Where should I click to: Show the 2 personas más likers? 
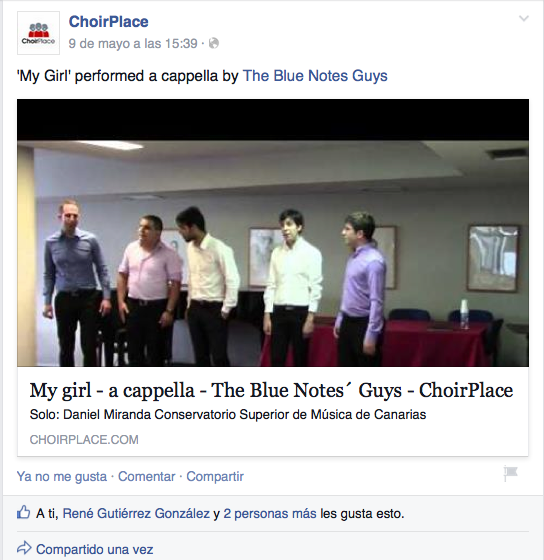[270, 514]
